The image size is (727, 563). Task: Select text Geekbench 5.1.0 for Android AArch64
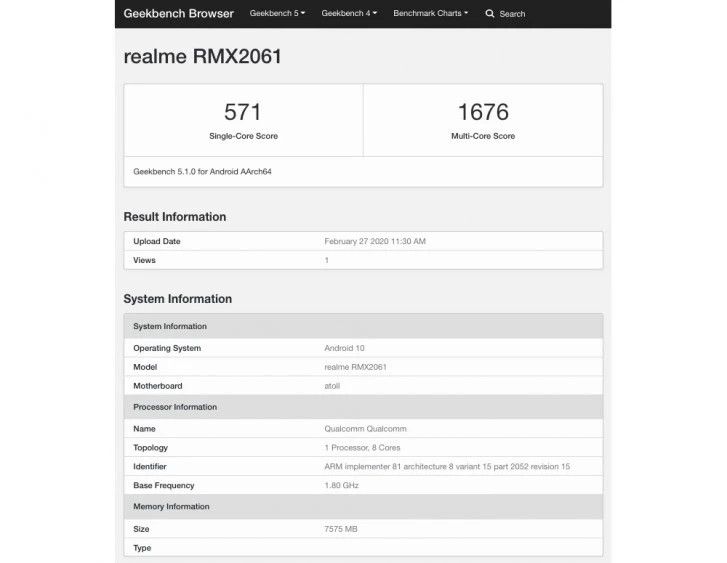[202, 172]
